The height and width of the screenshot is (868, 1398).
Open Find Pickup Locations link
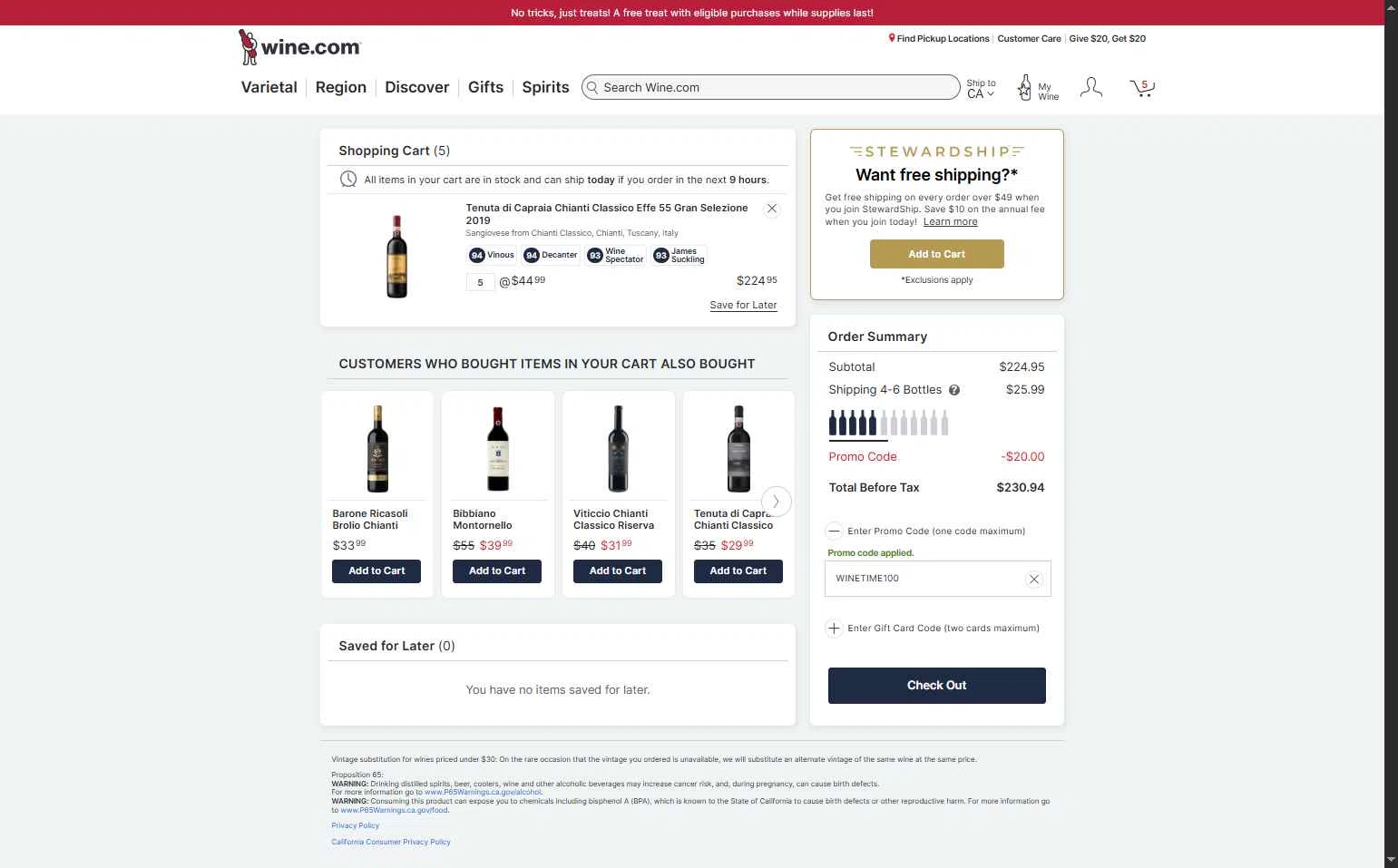coord(943,38)
